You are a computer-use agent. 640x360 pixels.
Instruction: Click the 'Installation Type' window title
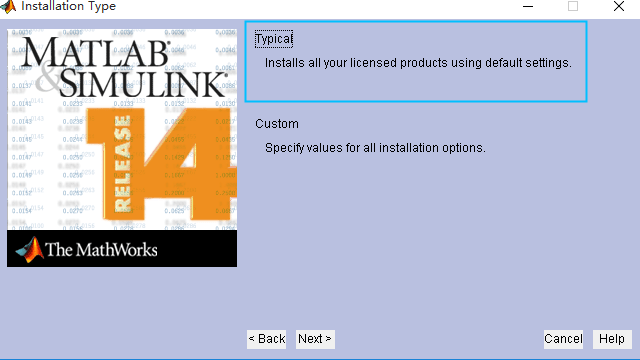pos(69,6)
